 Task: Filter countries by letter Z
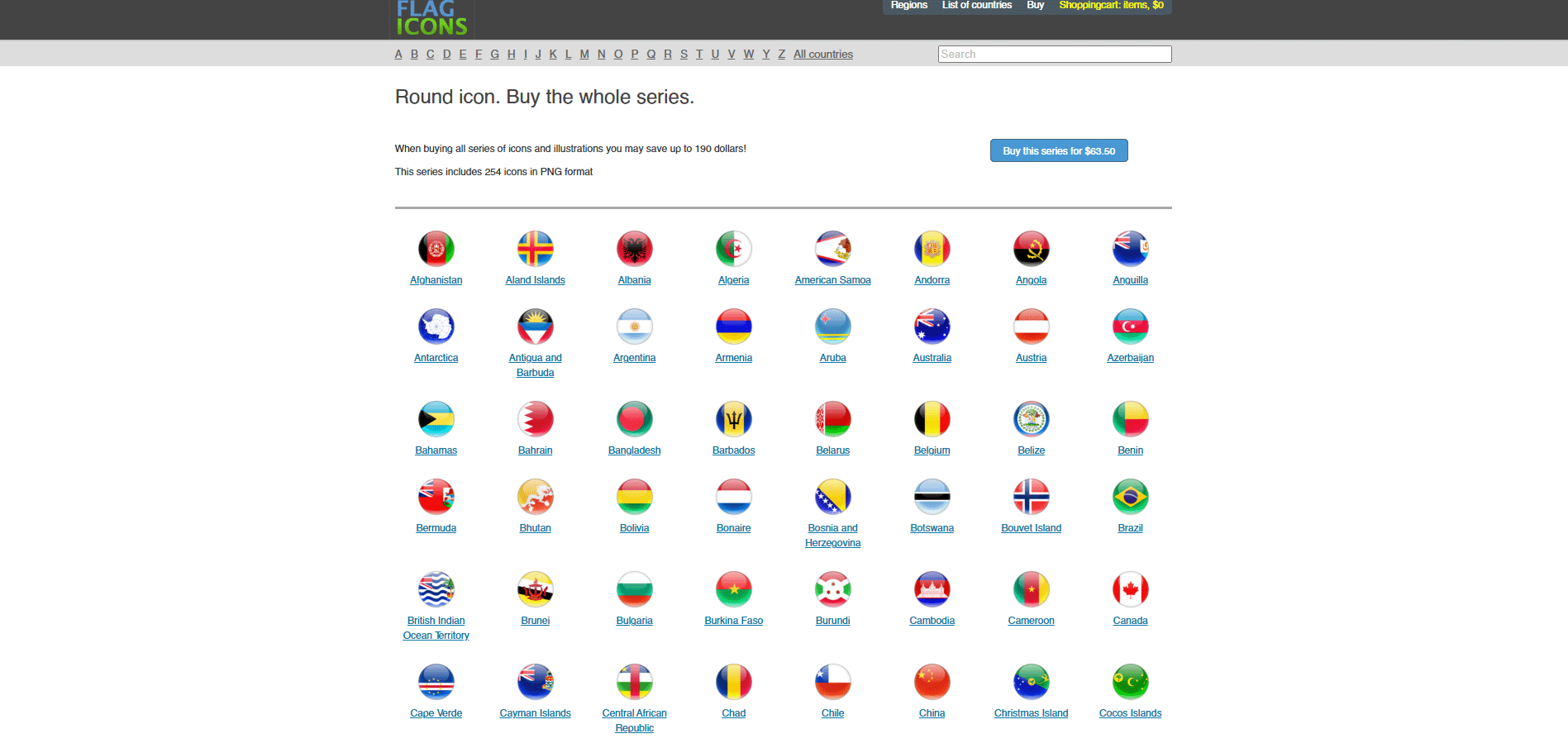[781, 55]
